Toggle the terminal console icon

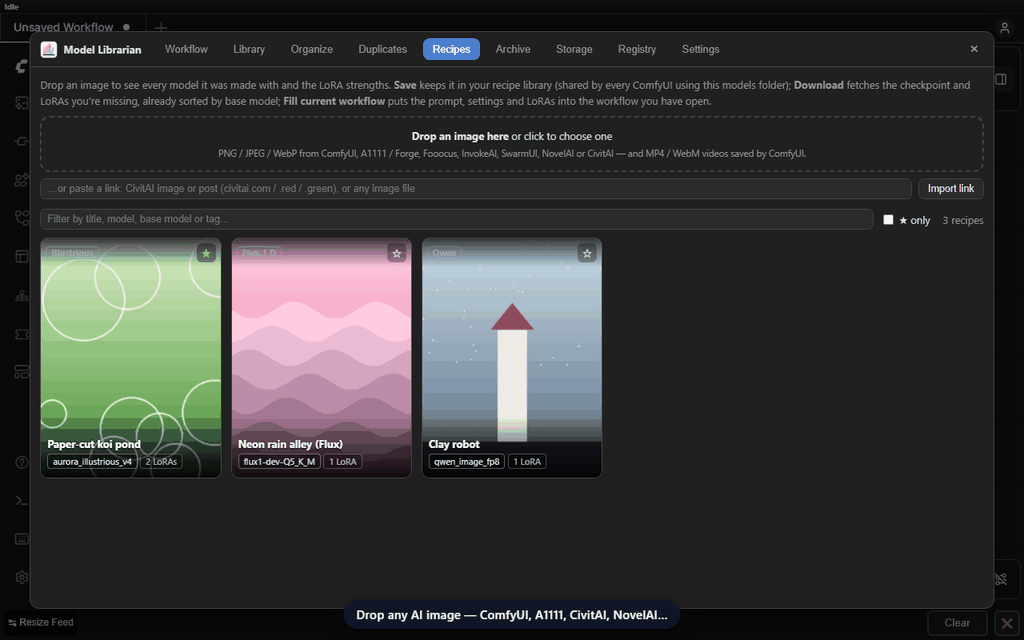(22, 501)
